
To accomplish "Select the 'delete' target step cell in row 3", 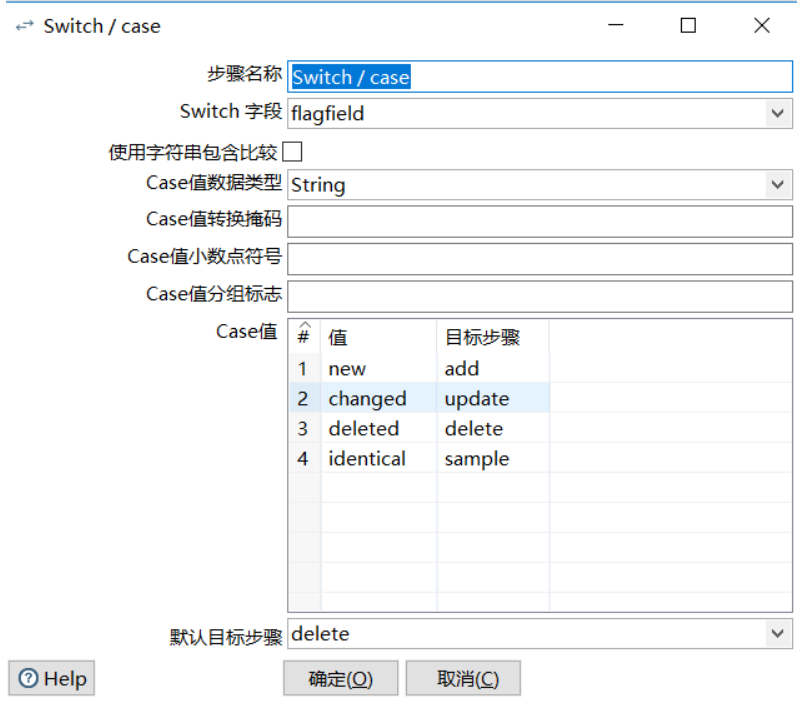I will point(493,428).
